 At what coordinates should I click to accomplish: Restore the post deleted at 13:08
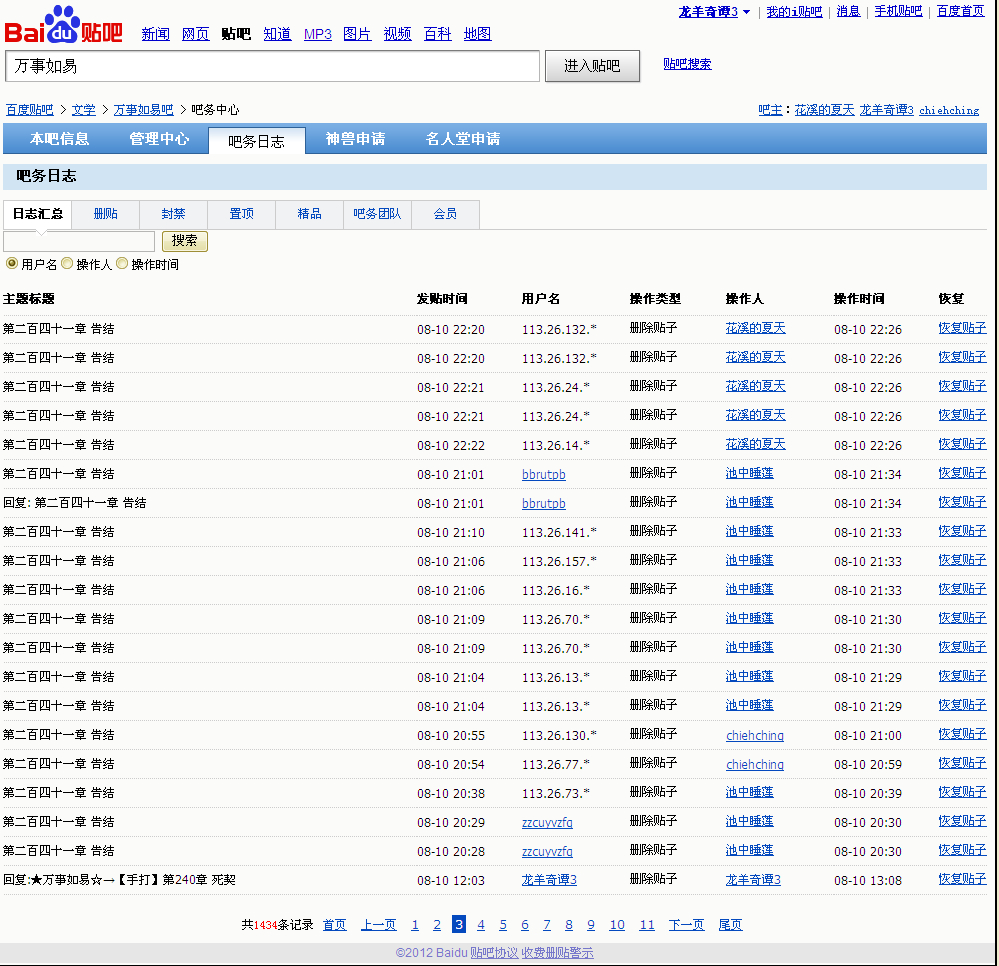tap(962, 879)
